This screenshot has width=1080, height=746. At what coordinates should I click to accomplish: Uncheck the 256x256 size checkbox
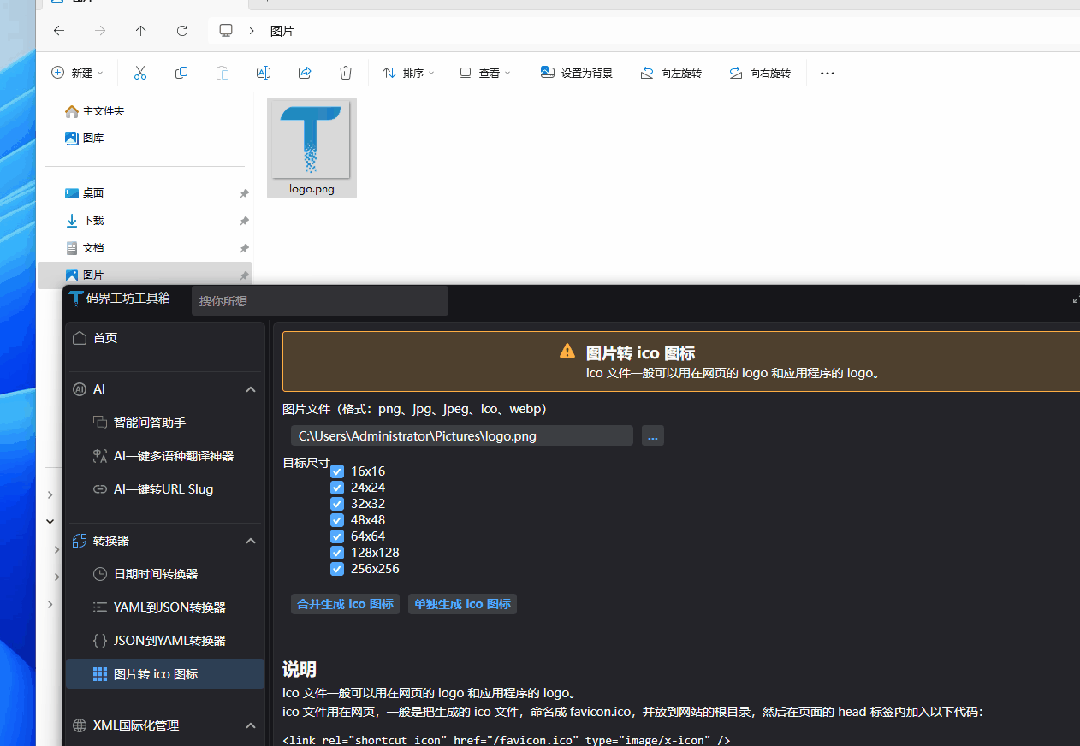click(x=337, y=569)
